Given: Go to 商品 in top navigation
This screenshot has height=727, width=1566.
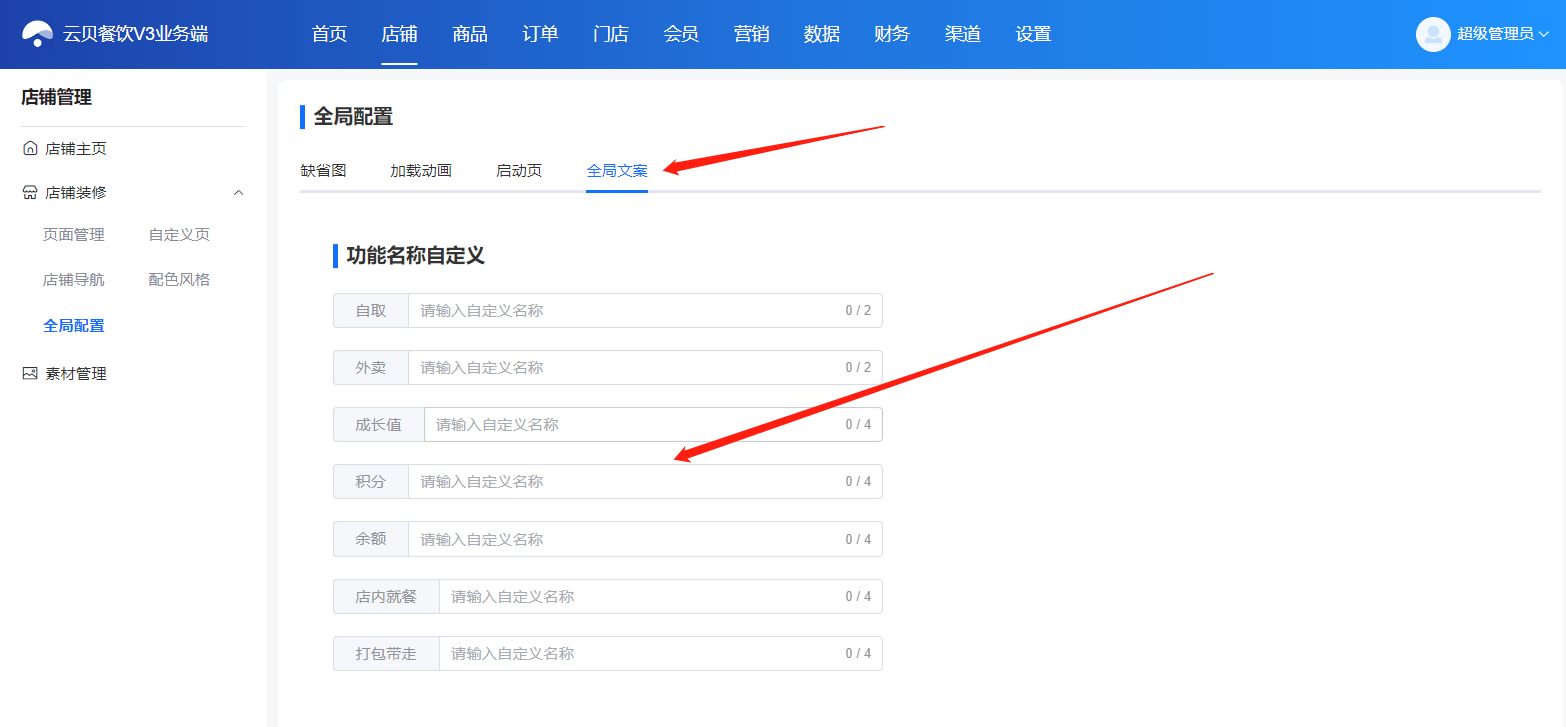Looking at the screenshot, I should click(x=470, y=34).
